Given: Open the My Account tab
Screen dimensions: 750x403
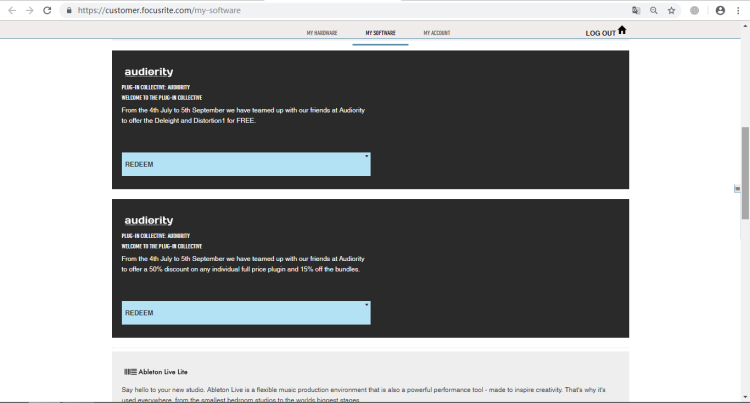Looking at the screenshot, I should tap(436, 33).
